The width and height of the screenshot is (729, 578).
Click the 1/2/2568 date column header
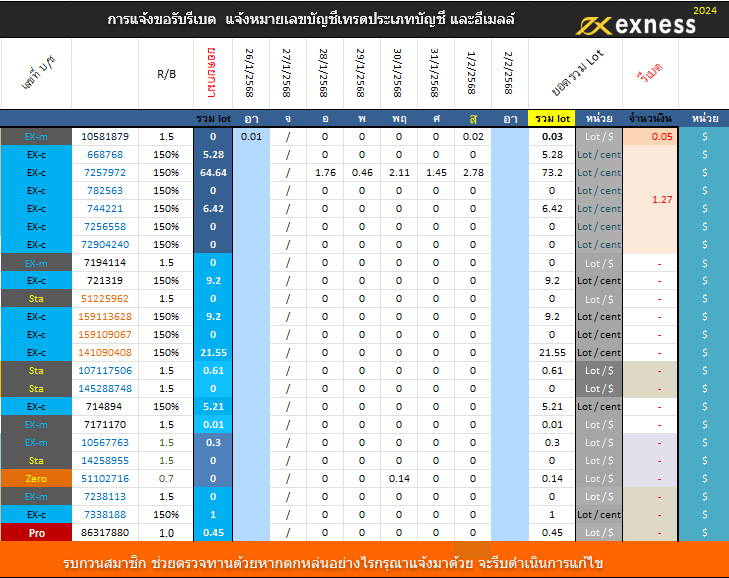pos(472,73)
